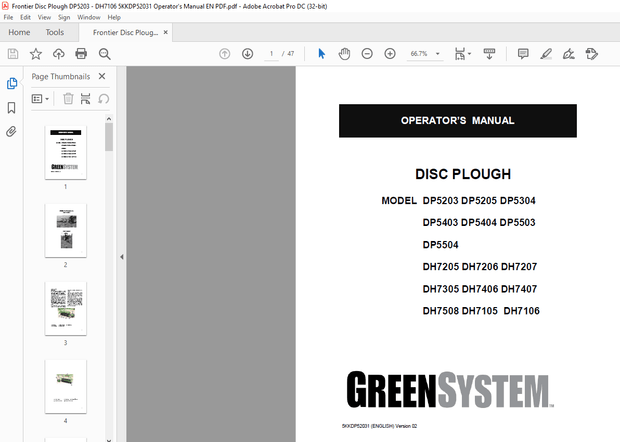This screenshot has width=620, height=442.
Task: Select the Frontier Disc Ploug... document tab
Action: coord(125,32)
